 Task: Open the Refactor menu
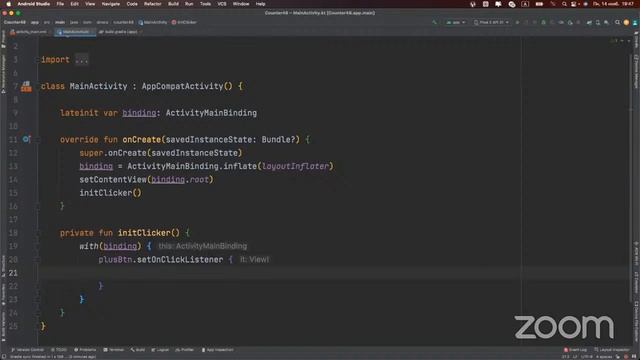click(153, 4)
